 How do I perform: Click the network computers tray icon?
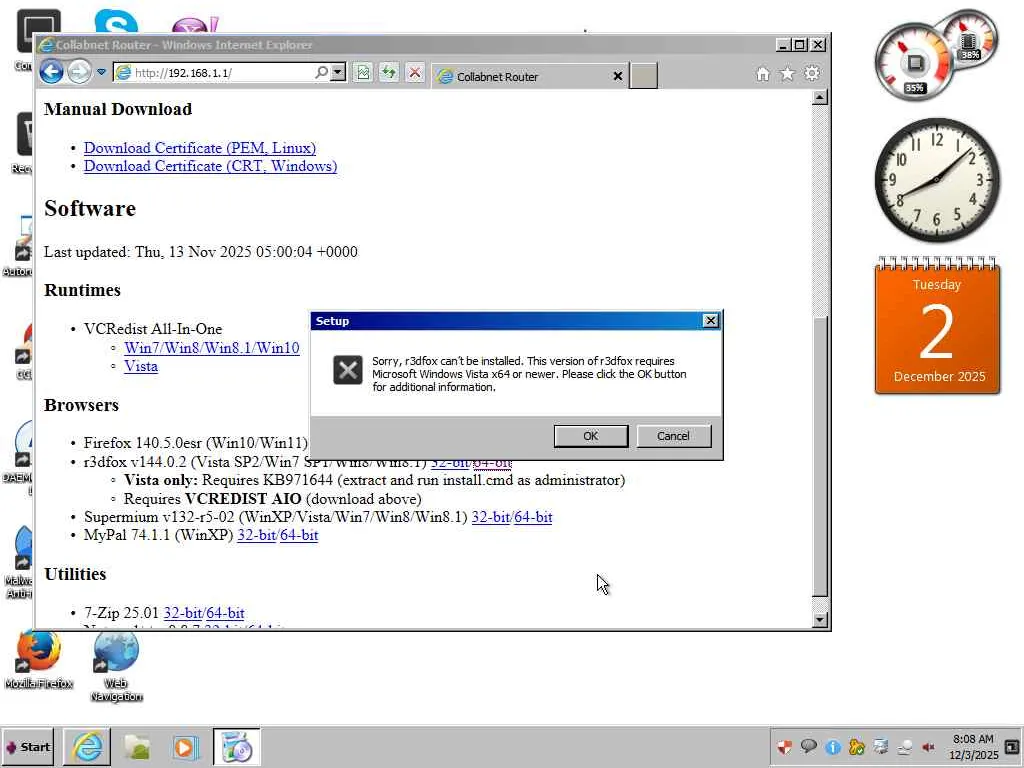pyautogui.click(x=880, y=746)
